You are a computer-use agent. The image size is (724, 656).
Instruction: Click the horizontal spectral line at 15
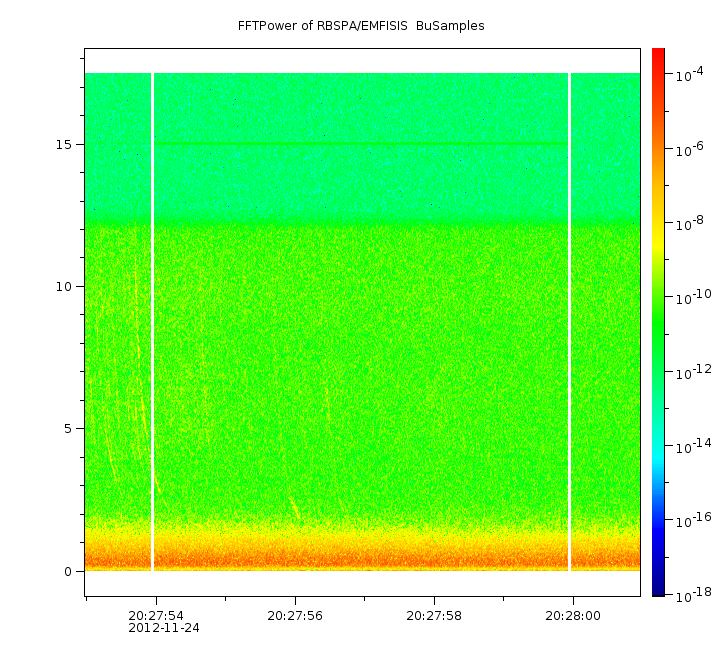[360, 144]
